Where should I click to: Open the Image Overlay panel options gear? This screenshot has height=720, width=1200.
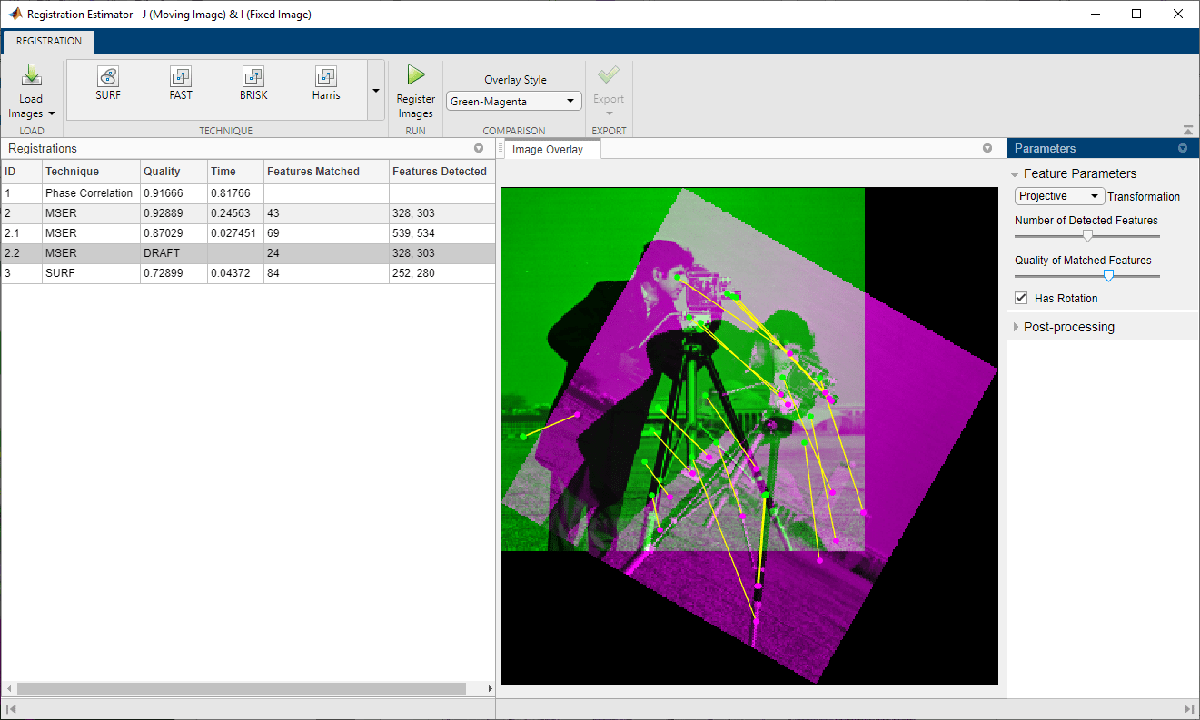[x=988, y=148]
